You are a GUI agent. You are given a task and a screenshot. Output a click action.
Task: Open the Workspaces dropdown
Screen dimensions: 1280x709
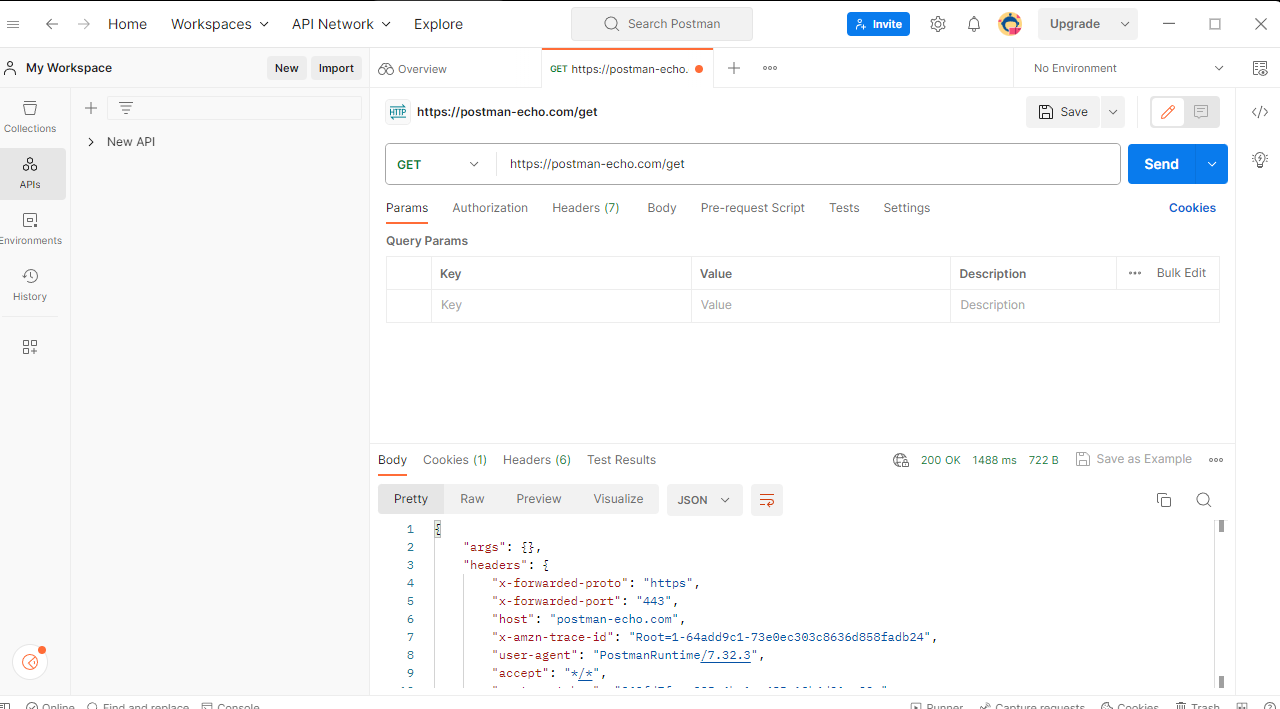tap(220, 24)
